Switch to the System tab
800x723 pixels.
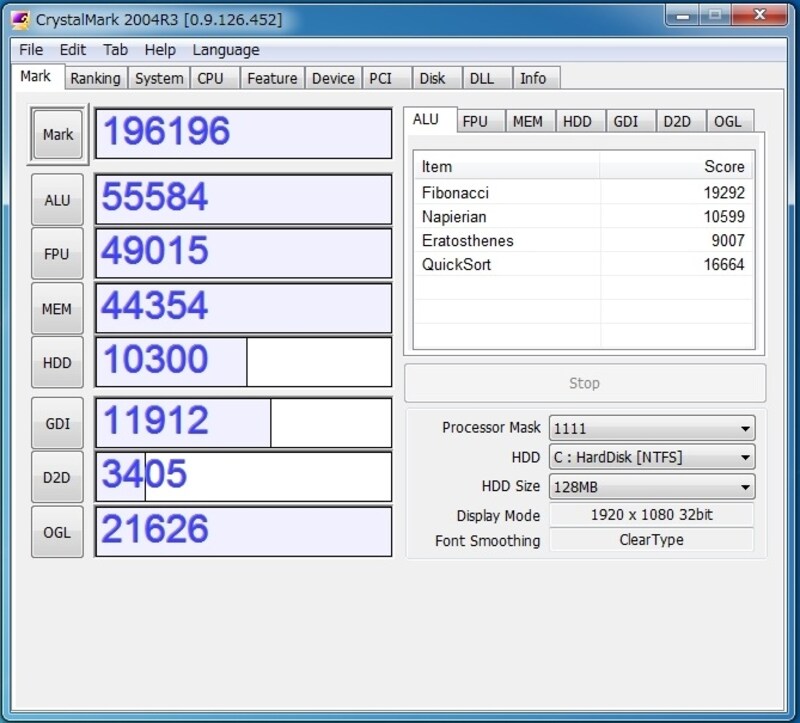158,77
